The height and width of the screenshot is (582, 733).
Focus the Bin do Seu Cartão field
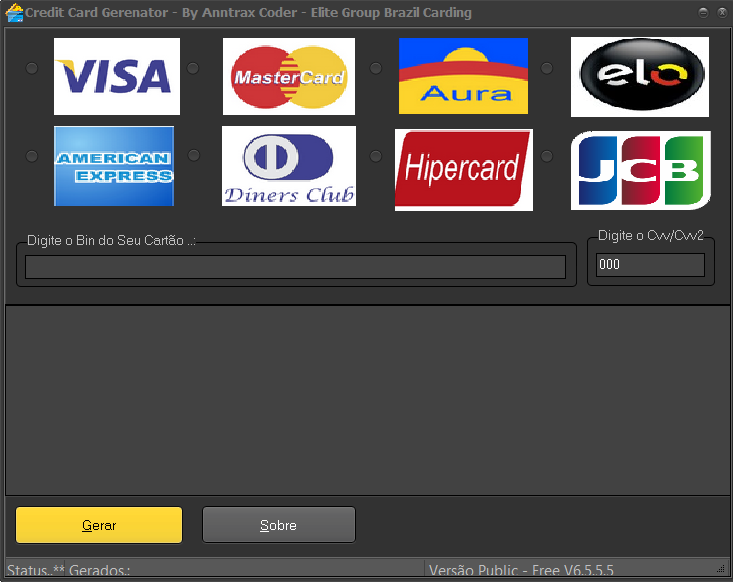point(295,267)
